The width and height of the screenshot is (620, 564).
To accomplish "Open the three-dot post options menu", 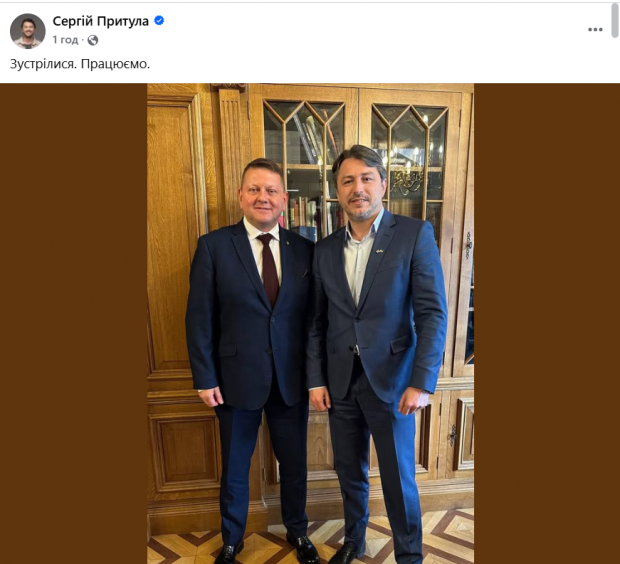I will 595,30.
